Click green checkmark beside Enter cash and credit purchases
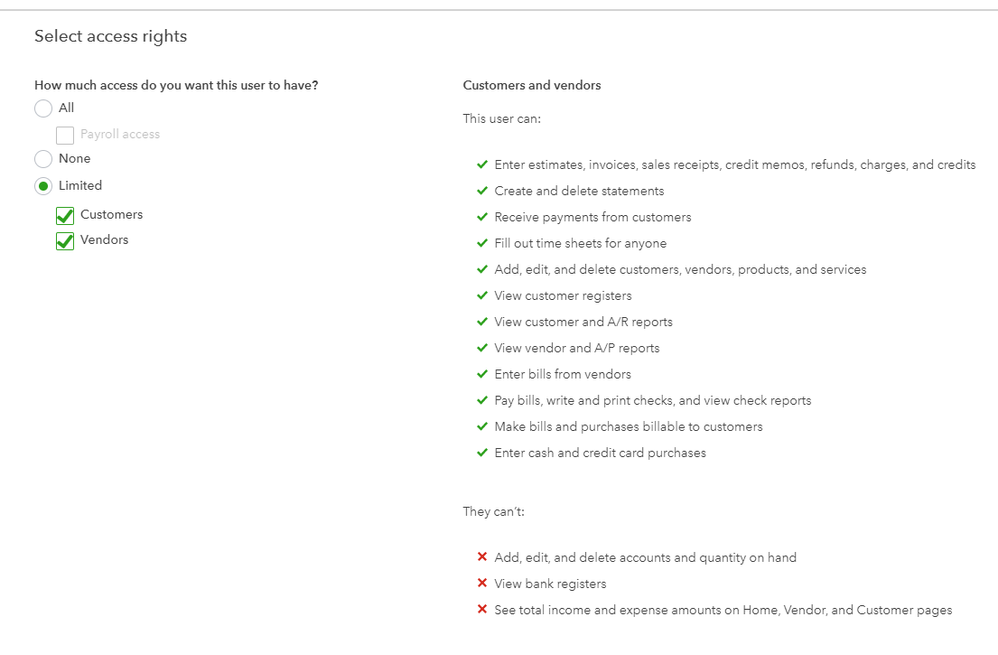The height and width of the screenshot is (655, 998). click(482, 453)
